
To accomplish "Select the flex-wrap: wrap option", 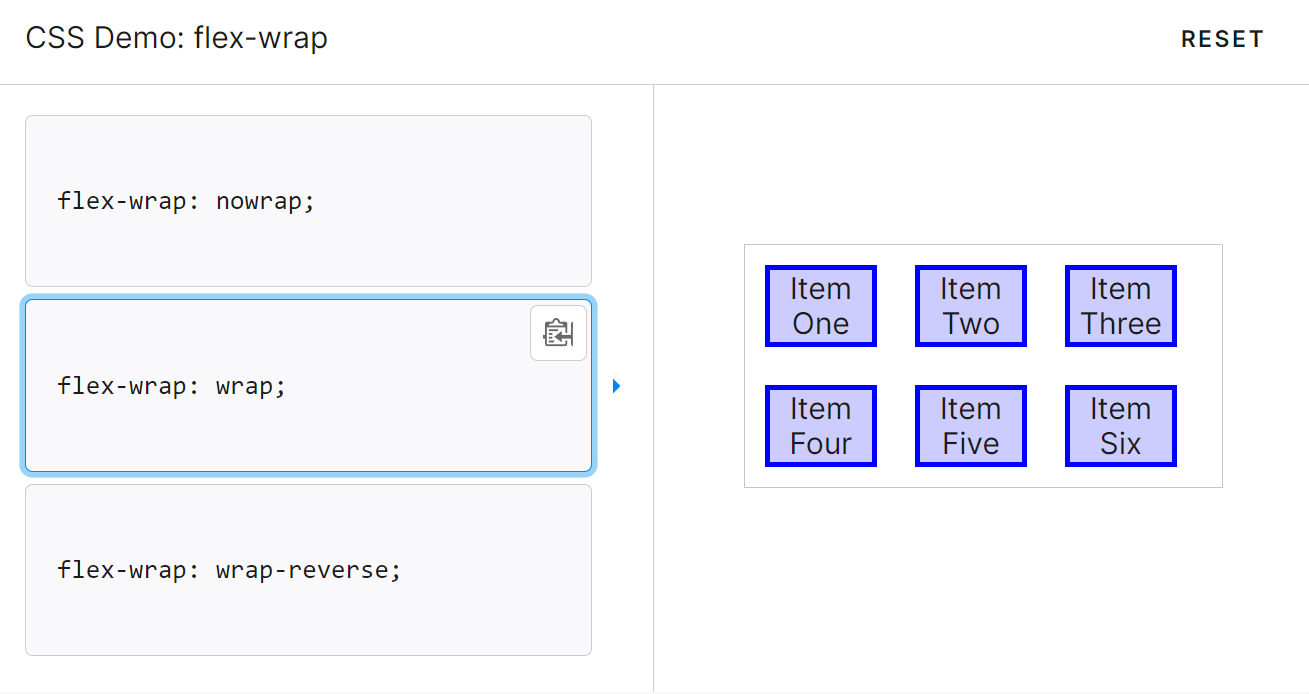I will [x=308, y=385].
